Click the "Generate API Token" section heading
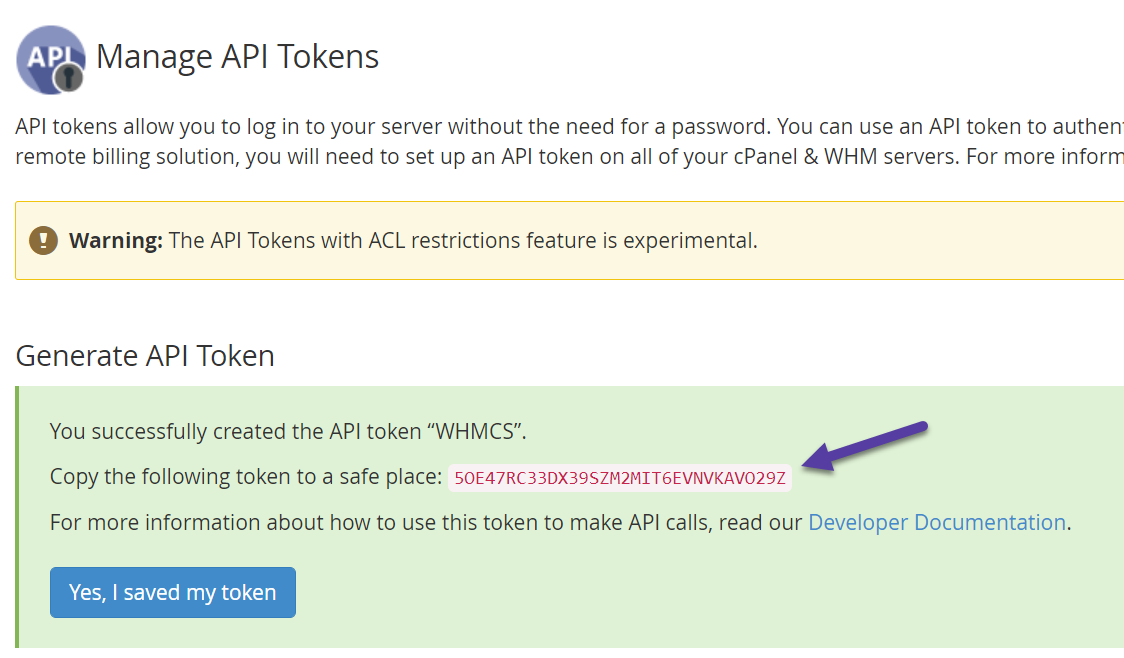 145,356
